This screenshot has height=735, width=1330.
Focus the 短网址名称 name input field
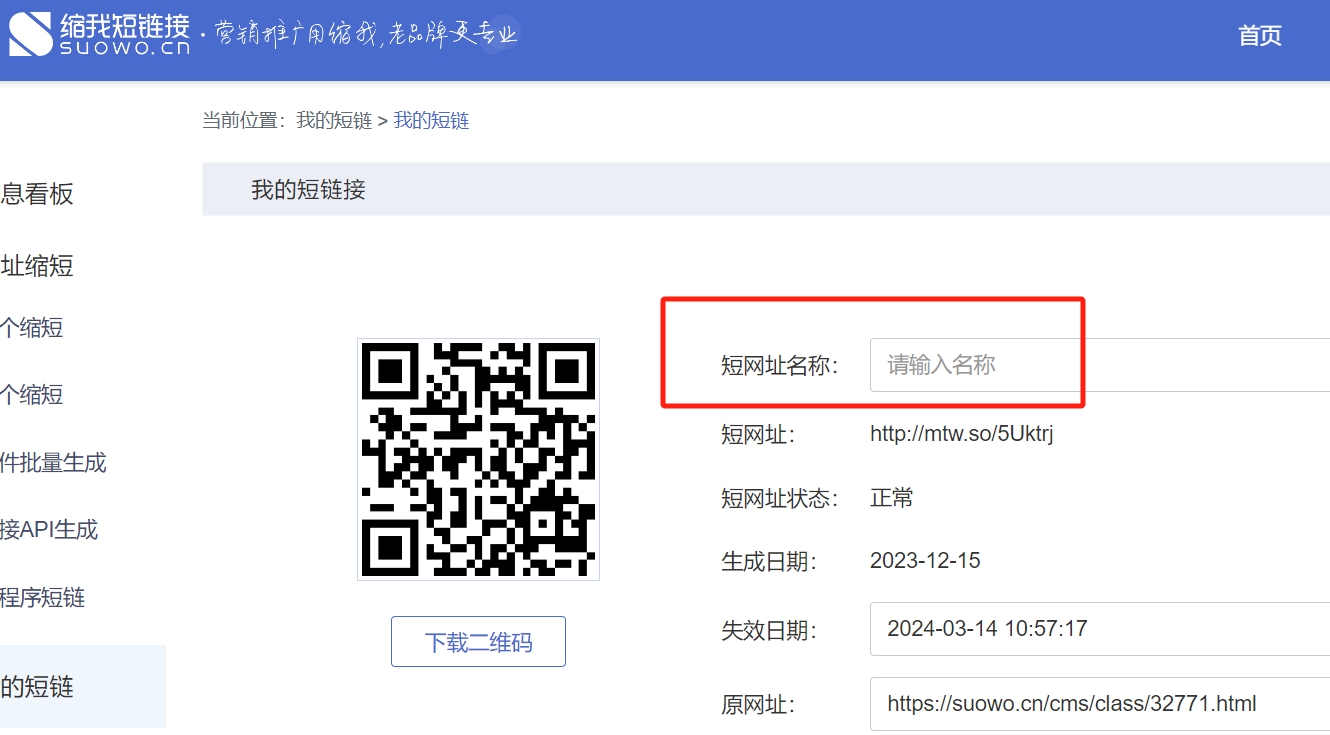tap(1099, 365)
